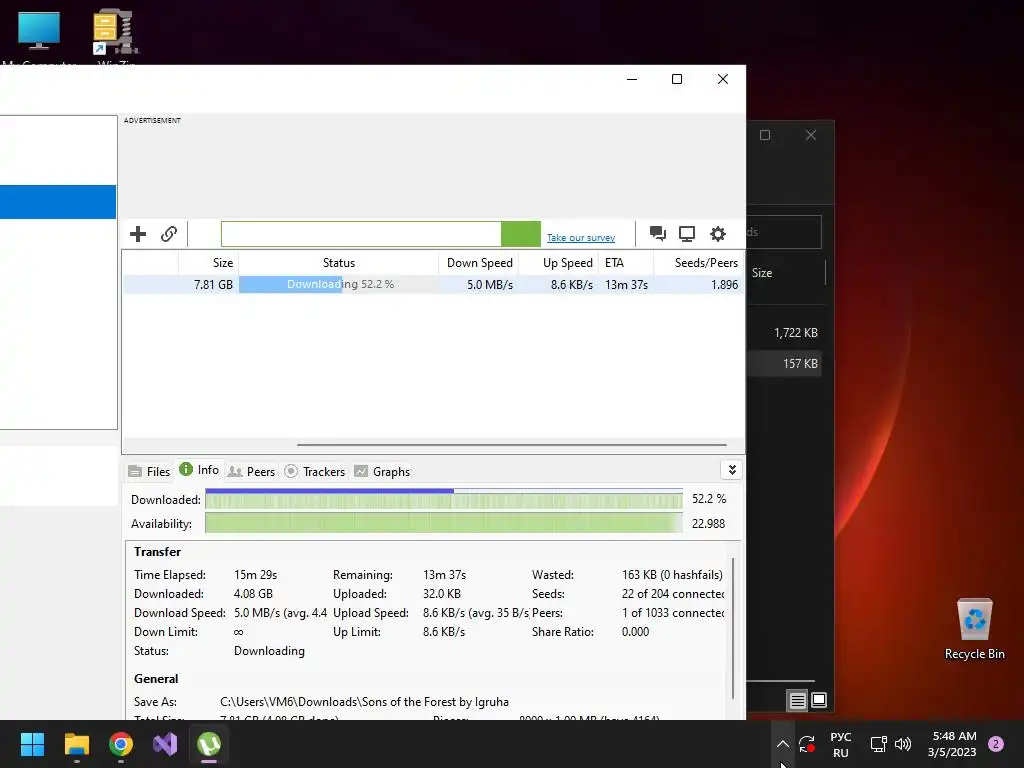Click the 22 of 204 connected seeds value
Screen dimensions: 1024x768
pos(673,594)
